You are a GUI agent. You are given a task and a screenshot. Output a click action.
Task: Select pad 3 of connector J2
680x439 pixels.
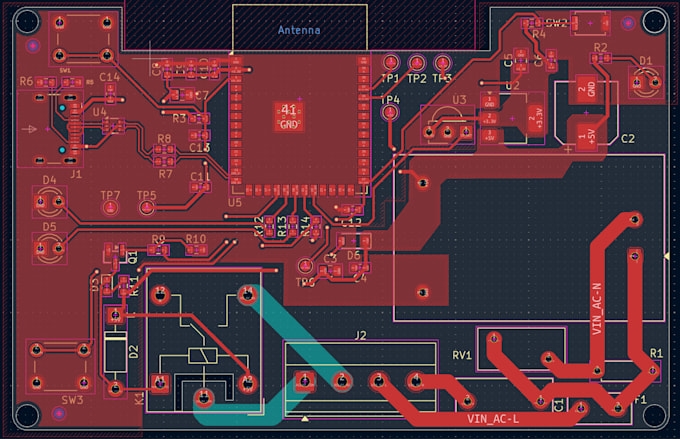[379, 381]
